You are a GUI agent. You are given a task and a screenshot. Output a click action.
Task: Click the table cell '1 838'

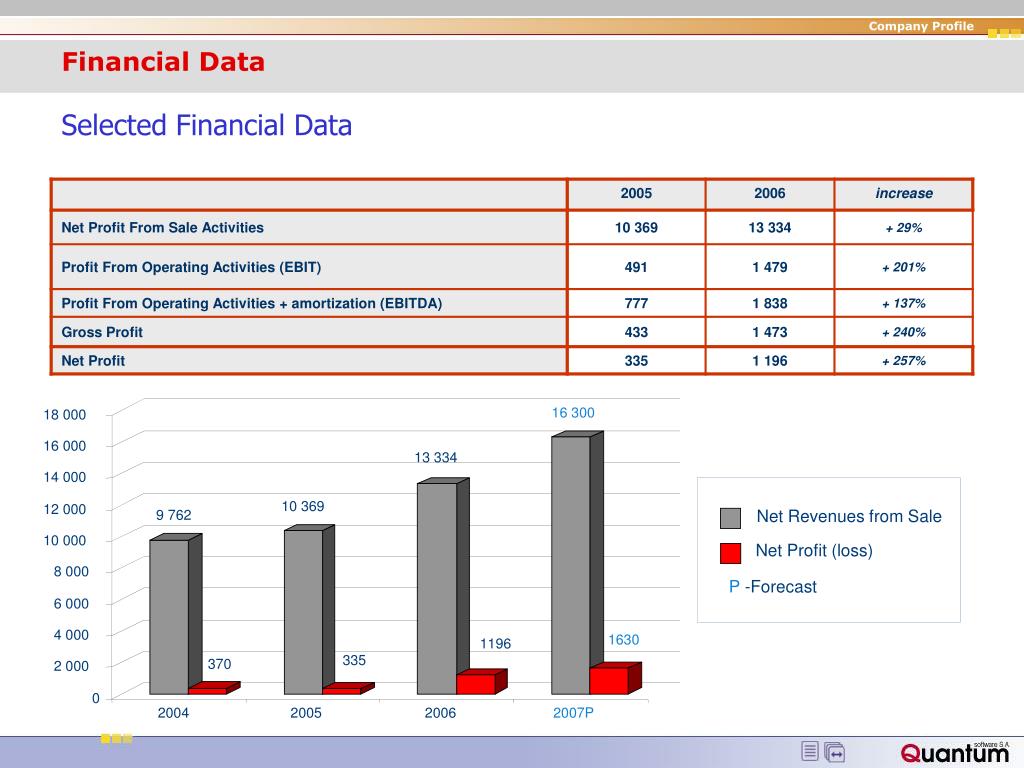pyautogui.click(x=769, y=303)
